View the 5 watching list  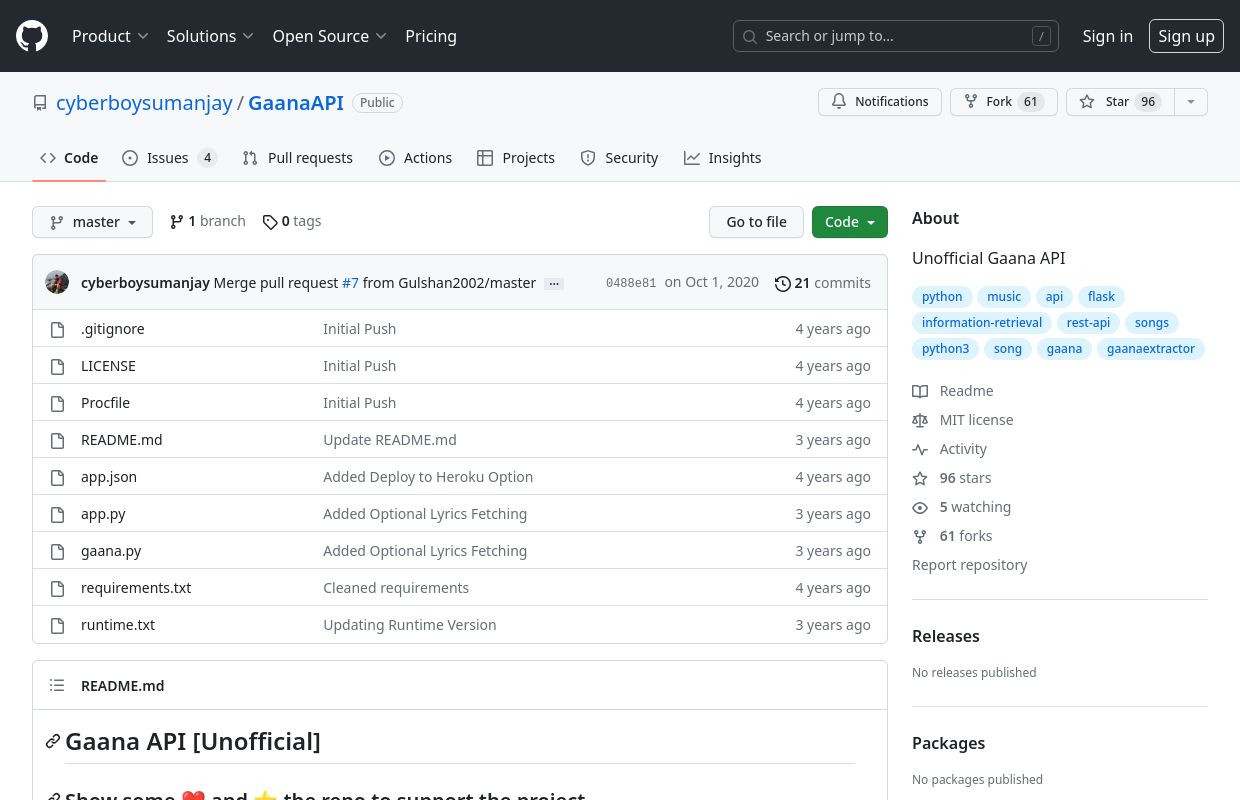pos(962,507)
